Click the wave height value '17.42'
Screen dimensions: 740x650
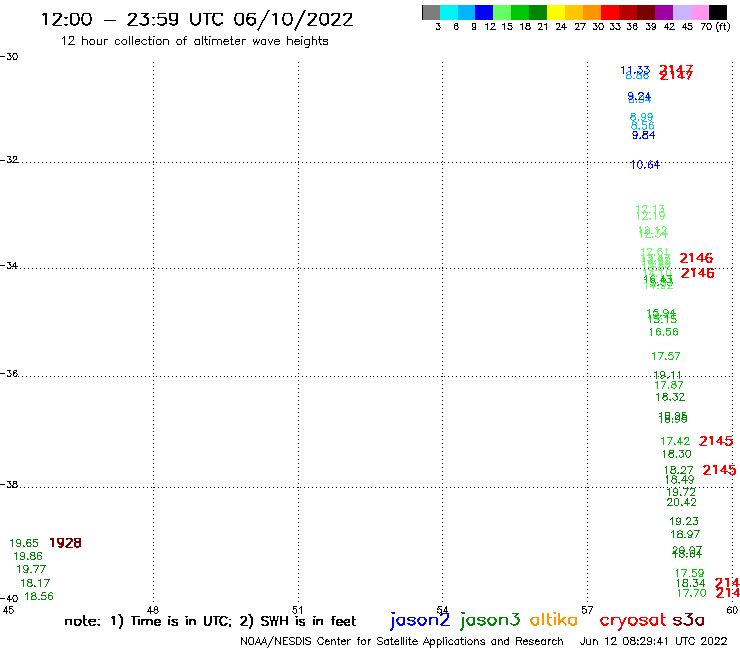675,441
